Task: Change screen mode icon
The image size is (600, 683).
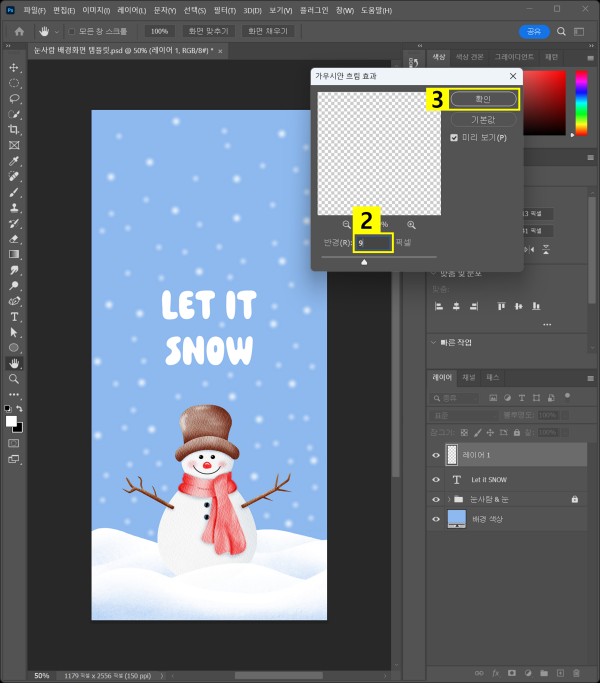Action: (14, 459)
